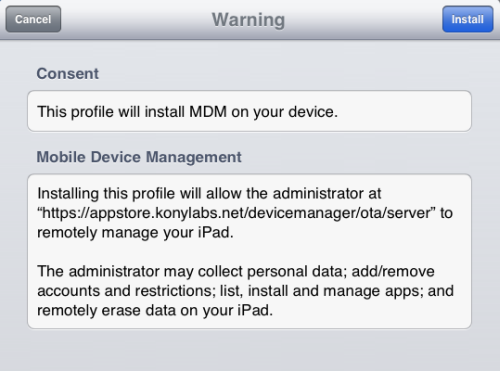Screen dimensions: 500x371
Task: Click the 'Installing this profile will allow' line
Action: pyautogui.click(x=209, y=193)
